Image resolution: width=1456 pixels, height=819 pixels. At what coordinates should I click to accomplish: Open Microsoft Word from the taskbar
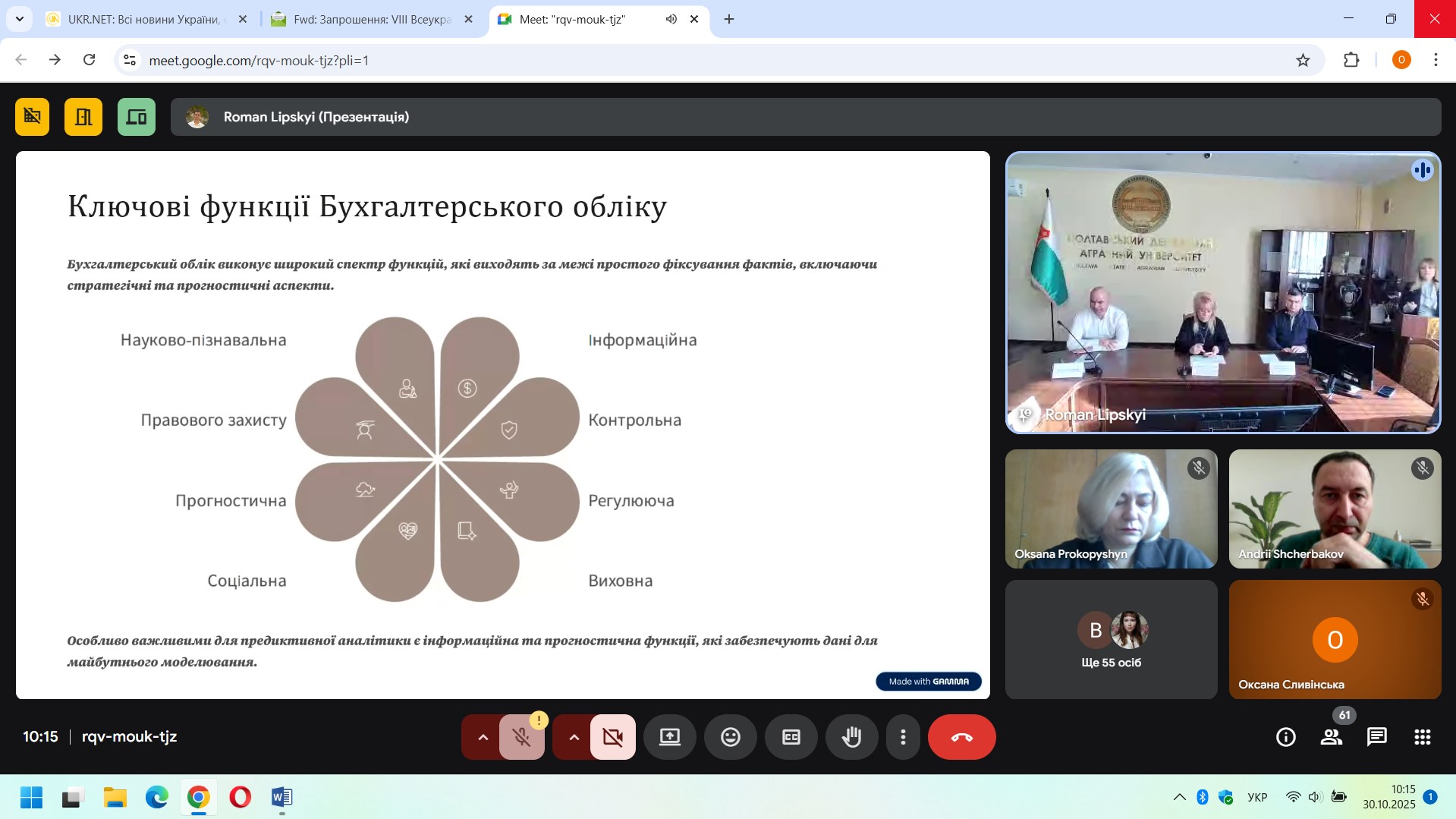coord(281,797)
